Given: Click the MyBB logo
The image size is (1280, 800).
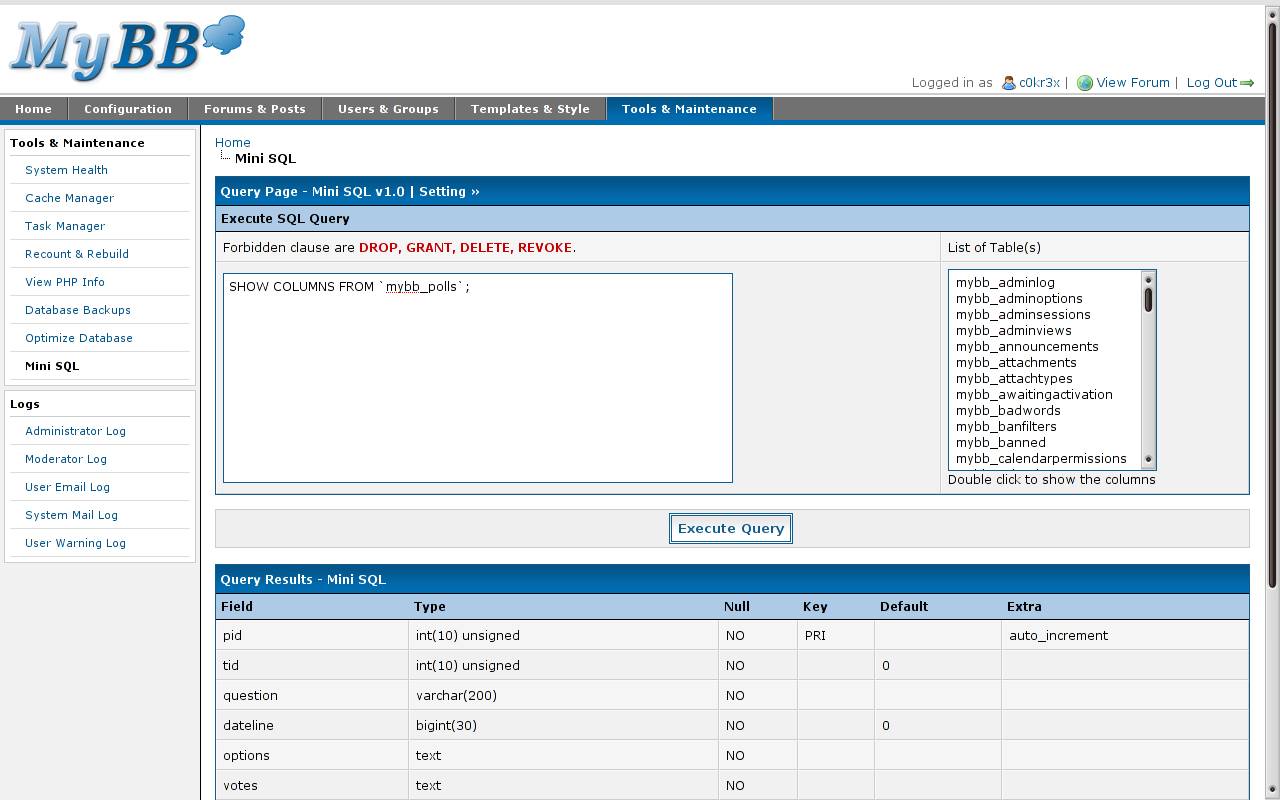Looking at the screenshot, I should pyautogui.click(x=127, y=48).
